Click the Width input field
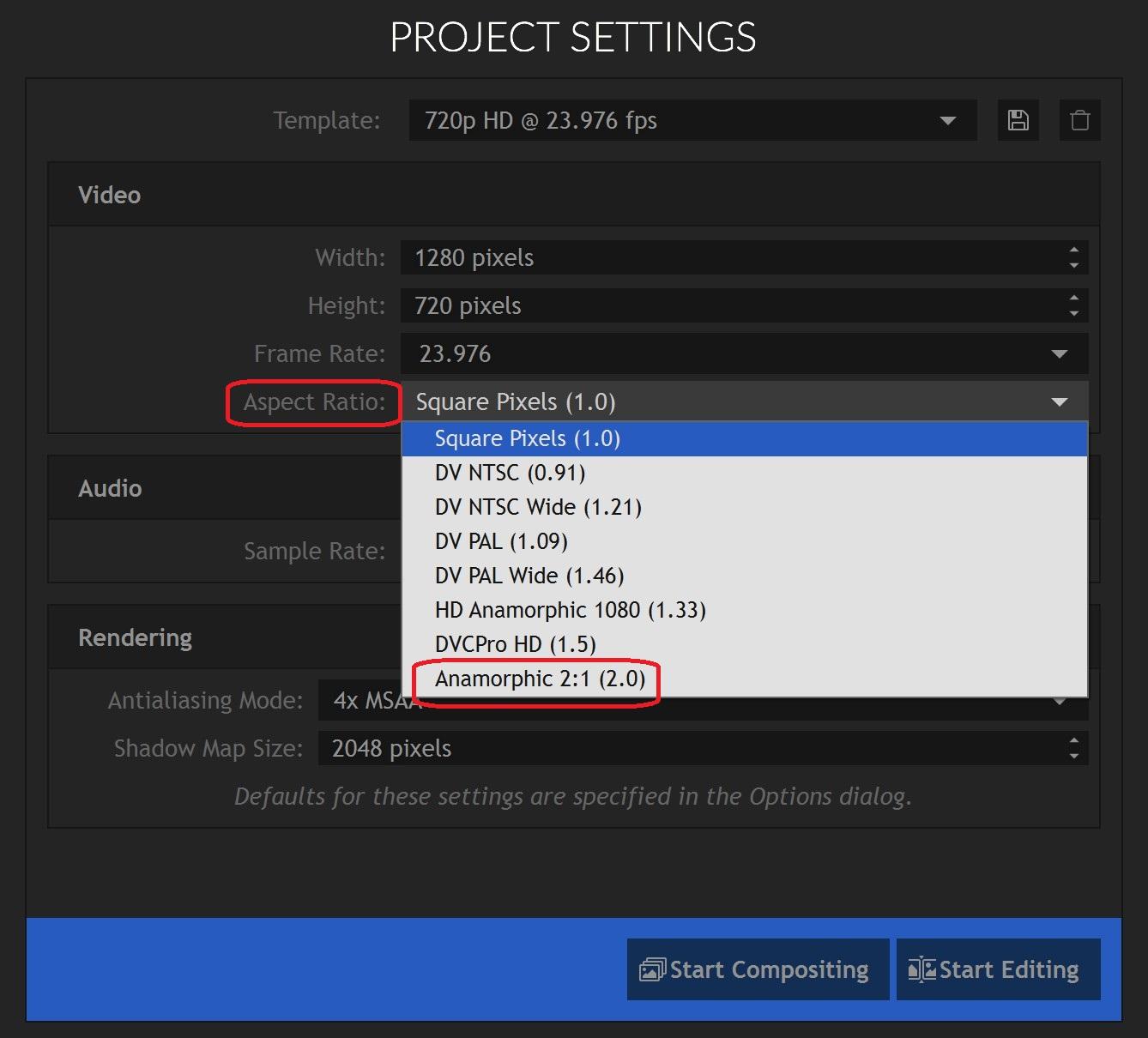The width and height of the screenshot is (1148, 1038). pos(729,258)
